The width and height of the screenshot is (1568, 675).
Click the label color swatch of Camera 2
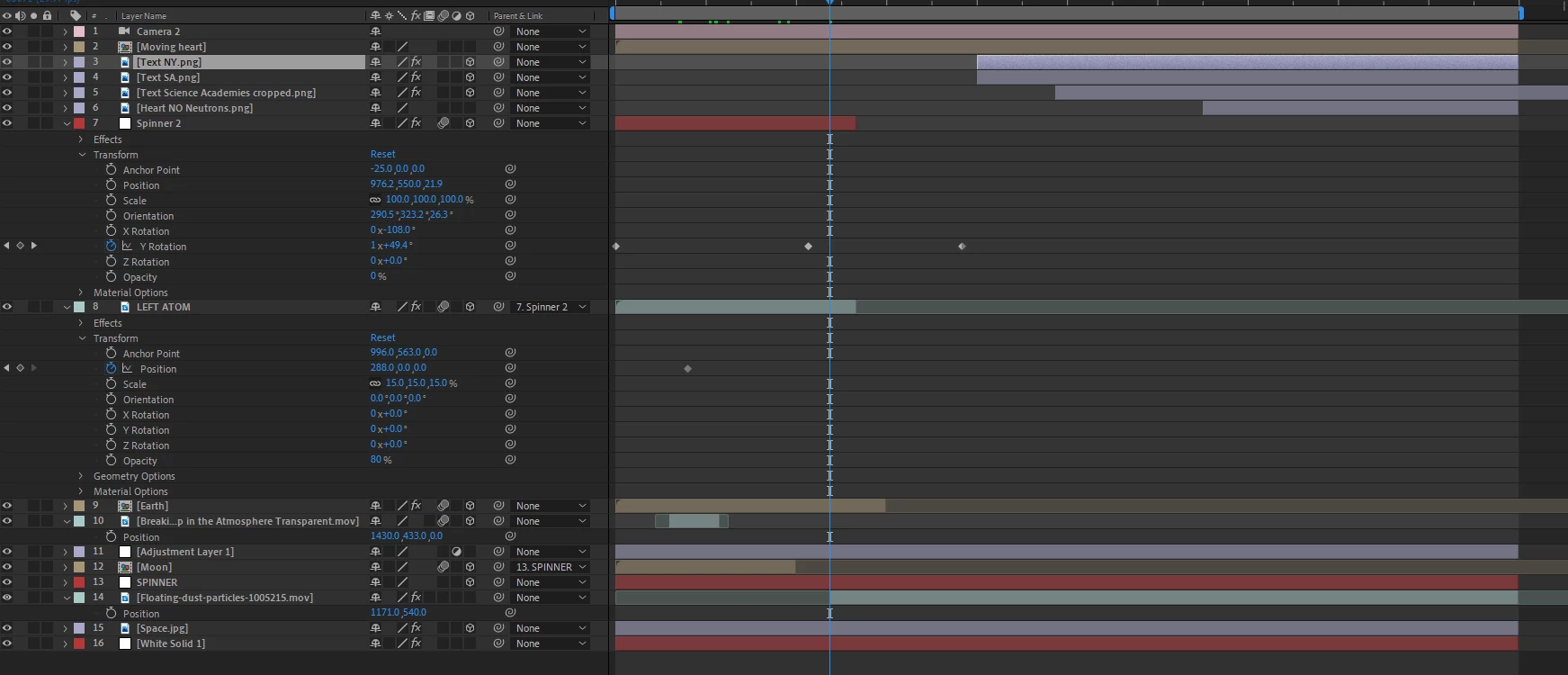click(x=79, y=31)
